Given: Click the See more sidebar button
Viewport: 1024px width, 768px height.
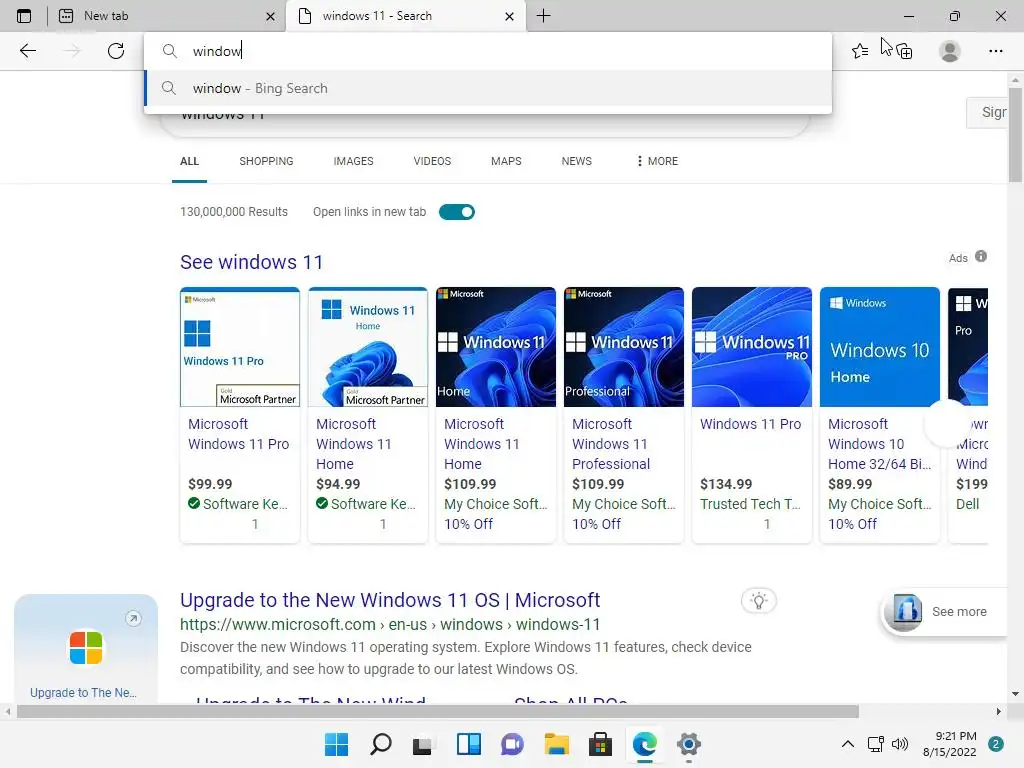Looking at the screenshot, I should click(944, 612).
